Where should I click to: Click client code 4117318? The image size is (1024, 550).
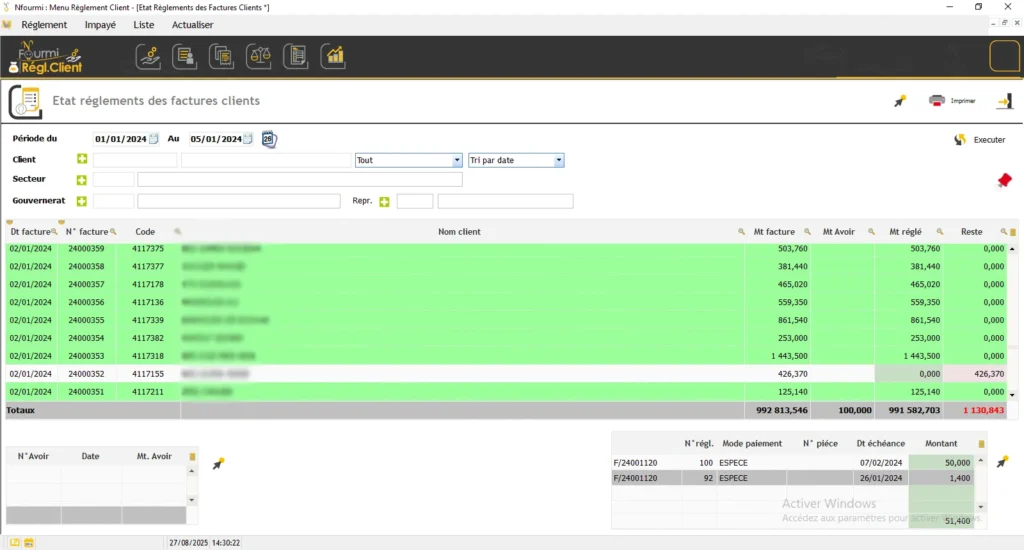[148, 356]
